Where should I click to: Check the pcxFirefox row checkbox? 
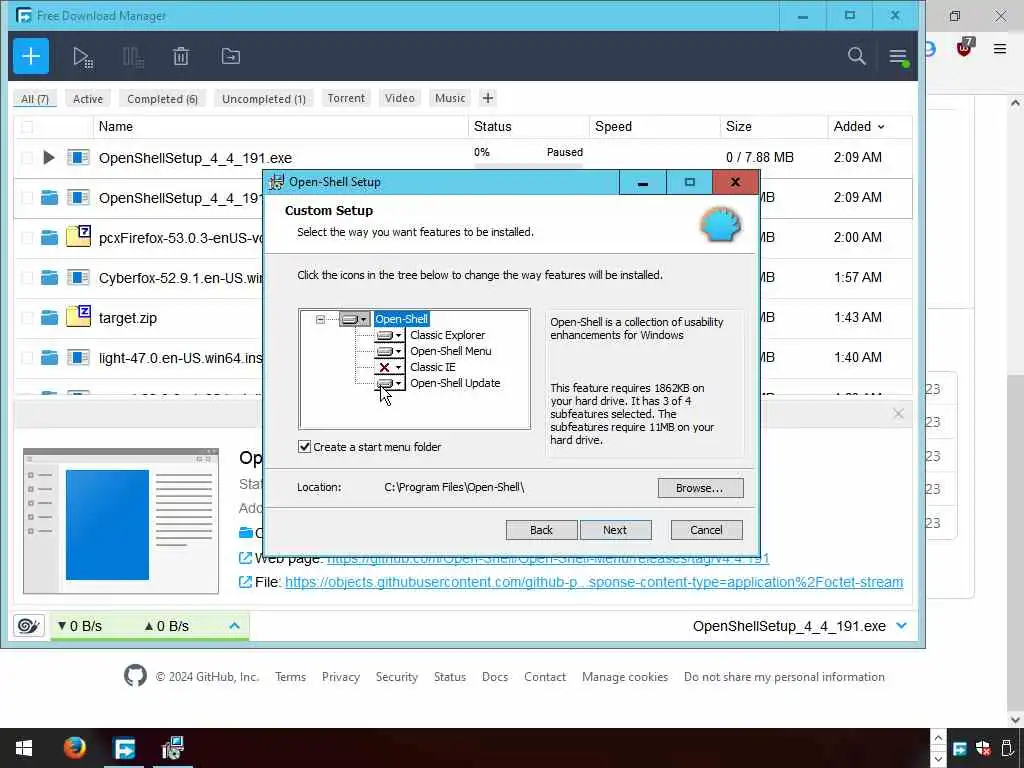[x=27, y=238]
